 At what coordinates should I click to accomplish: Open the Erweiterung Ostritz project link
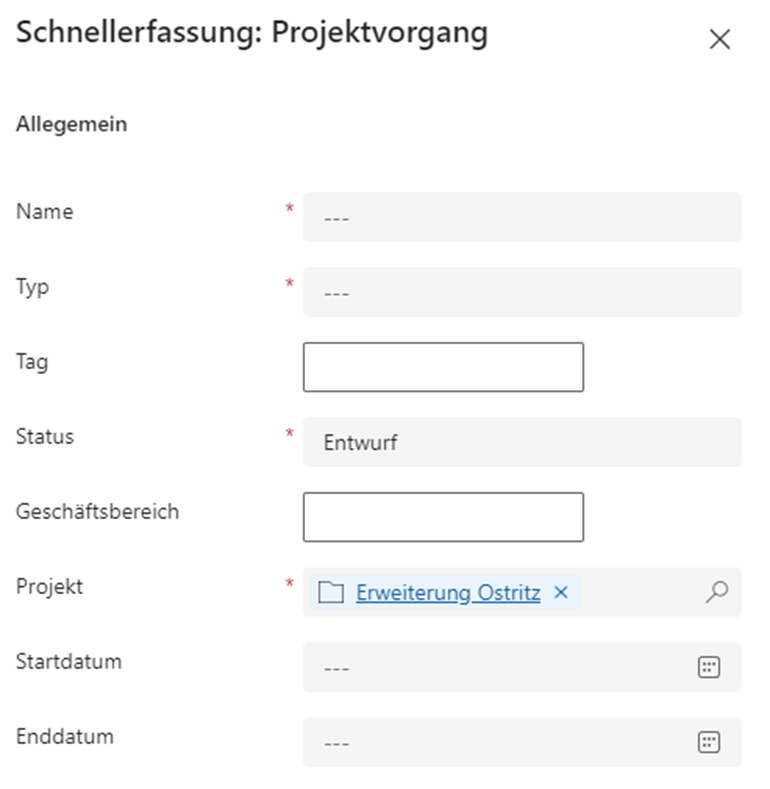point(448,592)
